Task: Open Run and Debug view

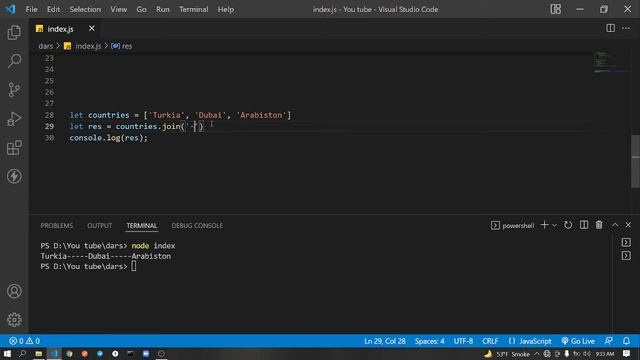Action: tap(14, 119)
